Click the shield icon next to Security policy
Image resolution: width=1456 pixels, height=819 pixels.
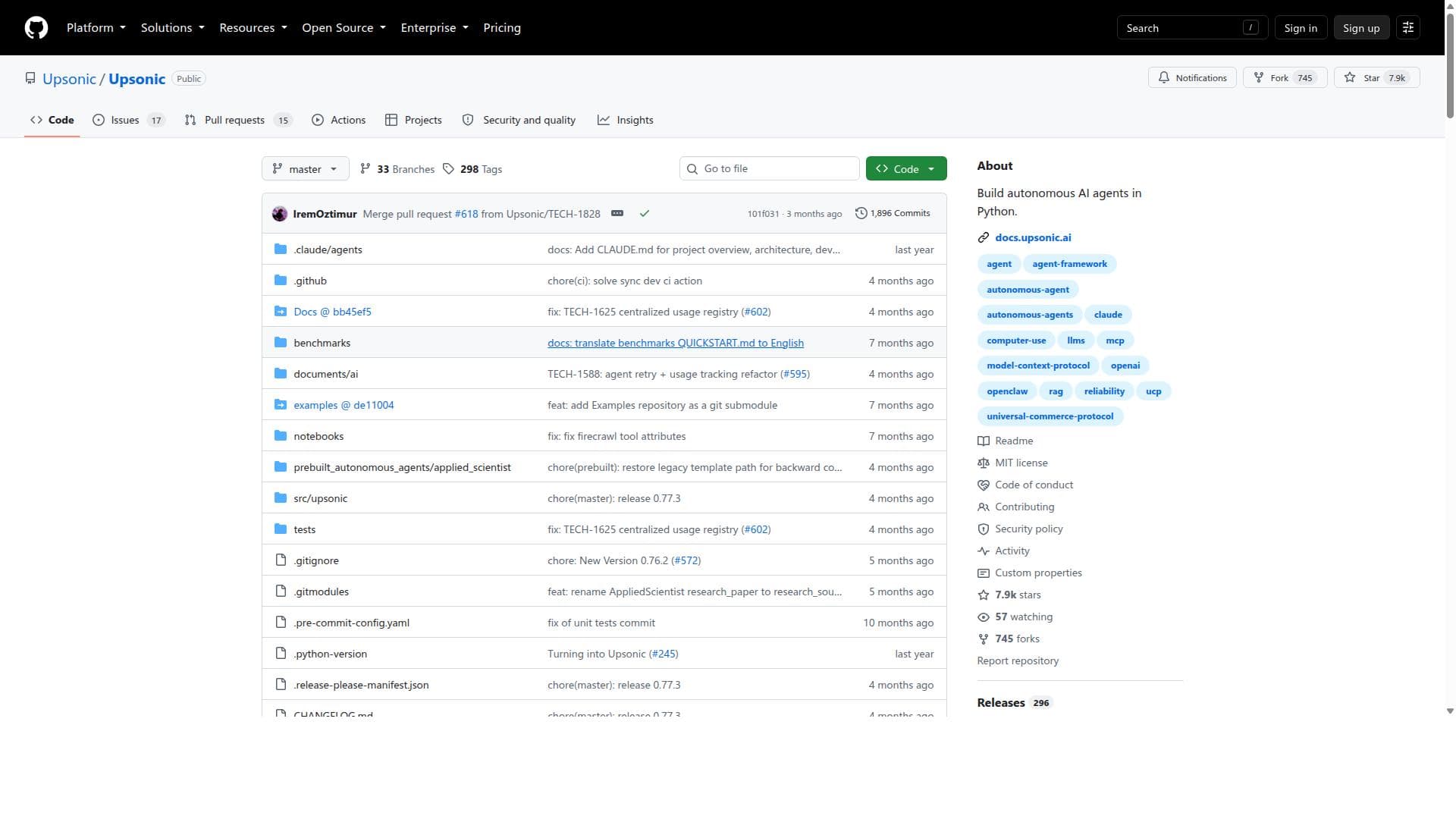pos(984,529)
